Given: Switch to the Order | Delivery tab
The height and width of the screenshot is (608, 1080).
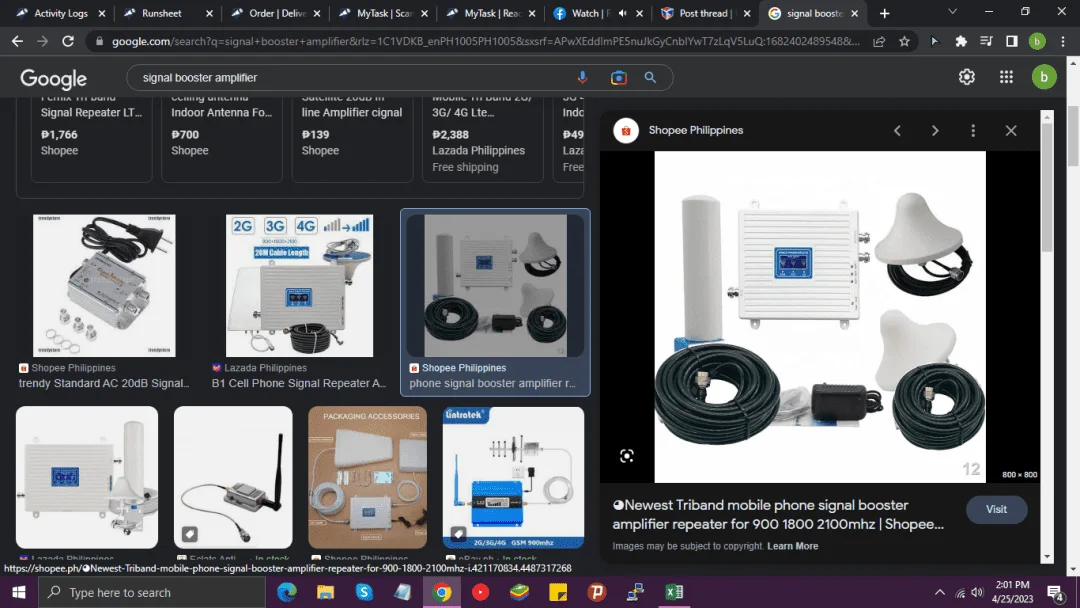Looking at the screenshot, I should pyautogui.click(x=276, y=13).
